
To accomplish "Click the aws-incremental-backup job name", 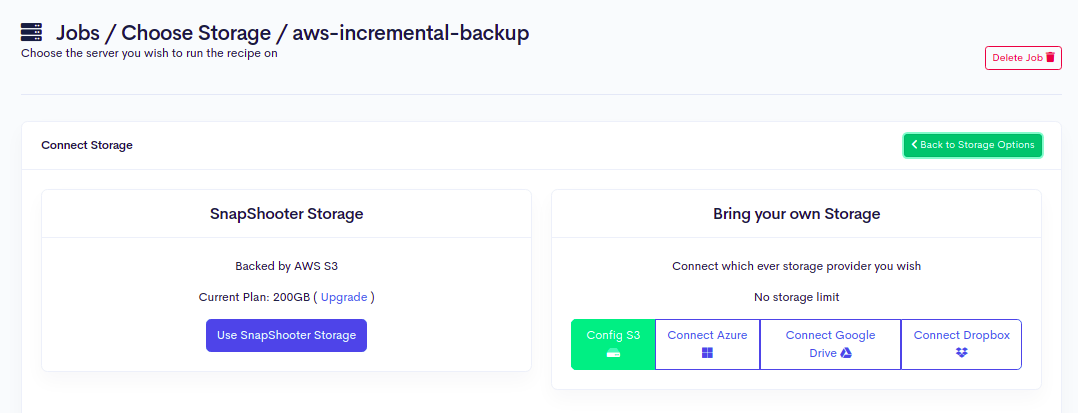I will click(411, 33).
